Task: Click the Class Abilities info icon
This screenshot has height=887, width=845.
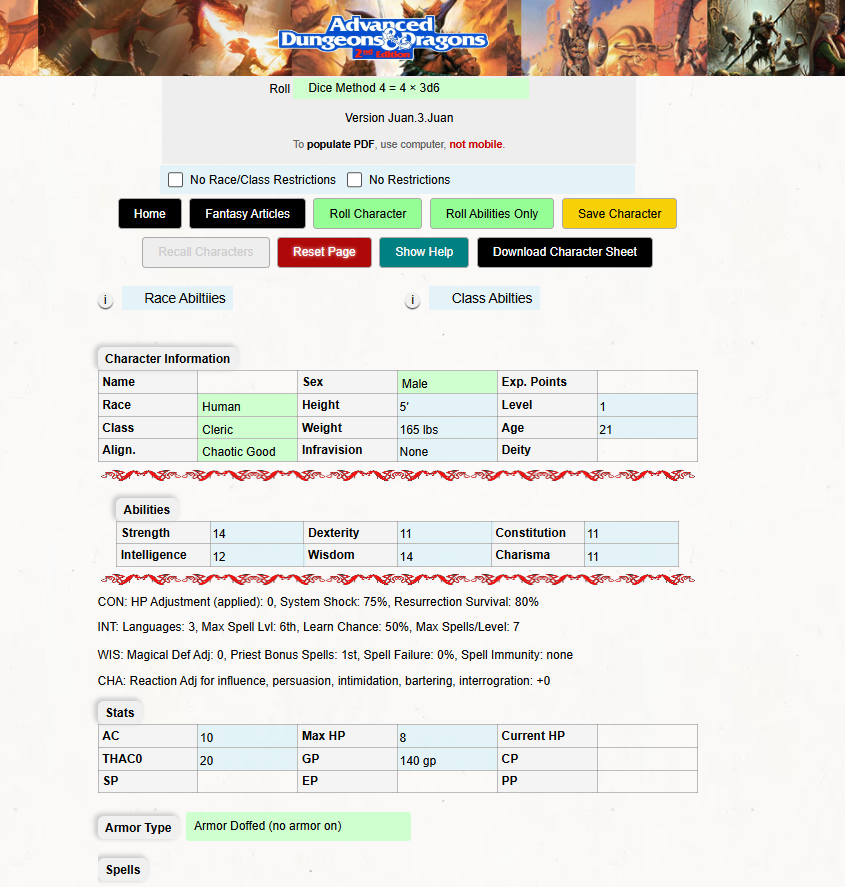Action: pos(412,300)
